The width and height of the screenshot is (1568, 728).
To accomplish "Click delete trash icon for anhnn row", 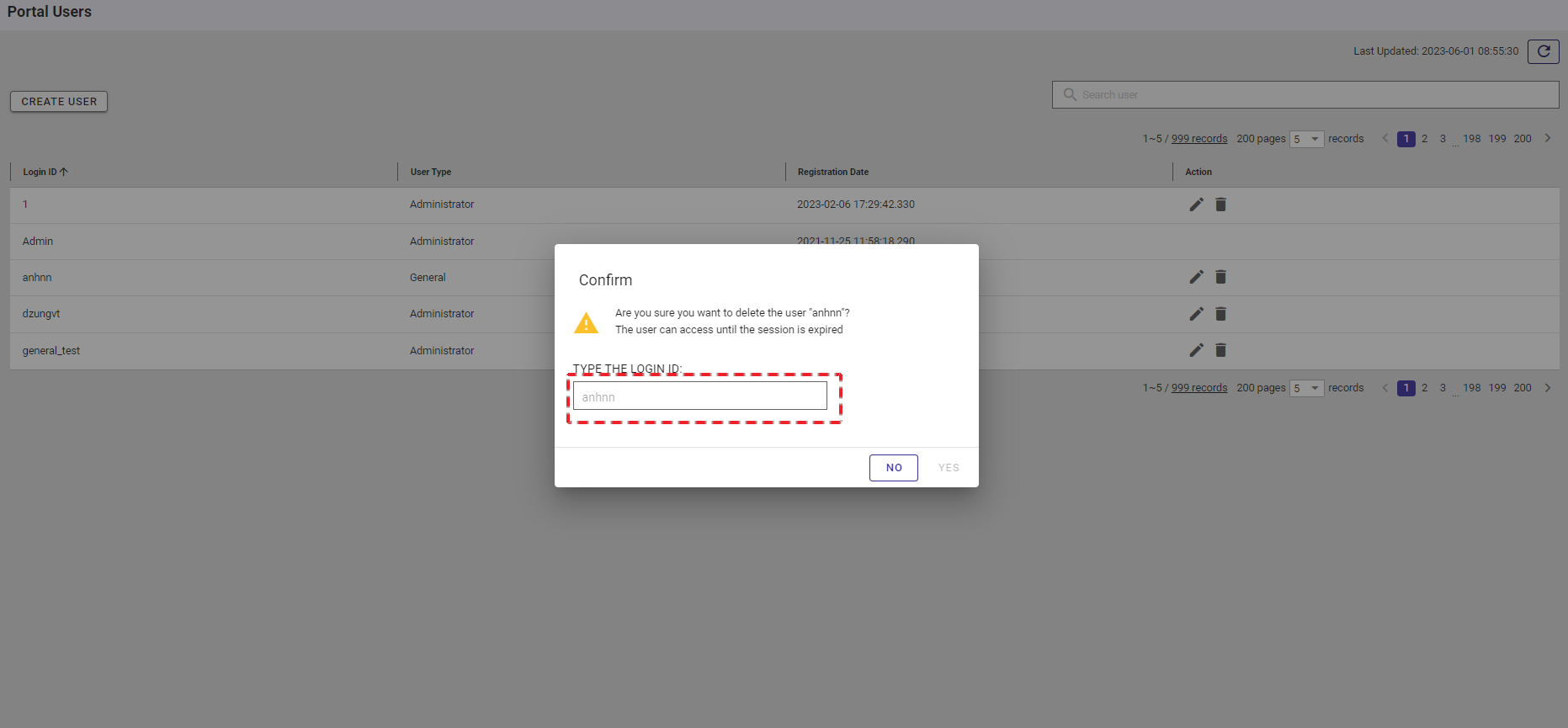I will click(1220, 277).
